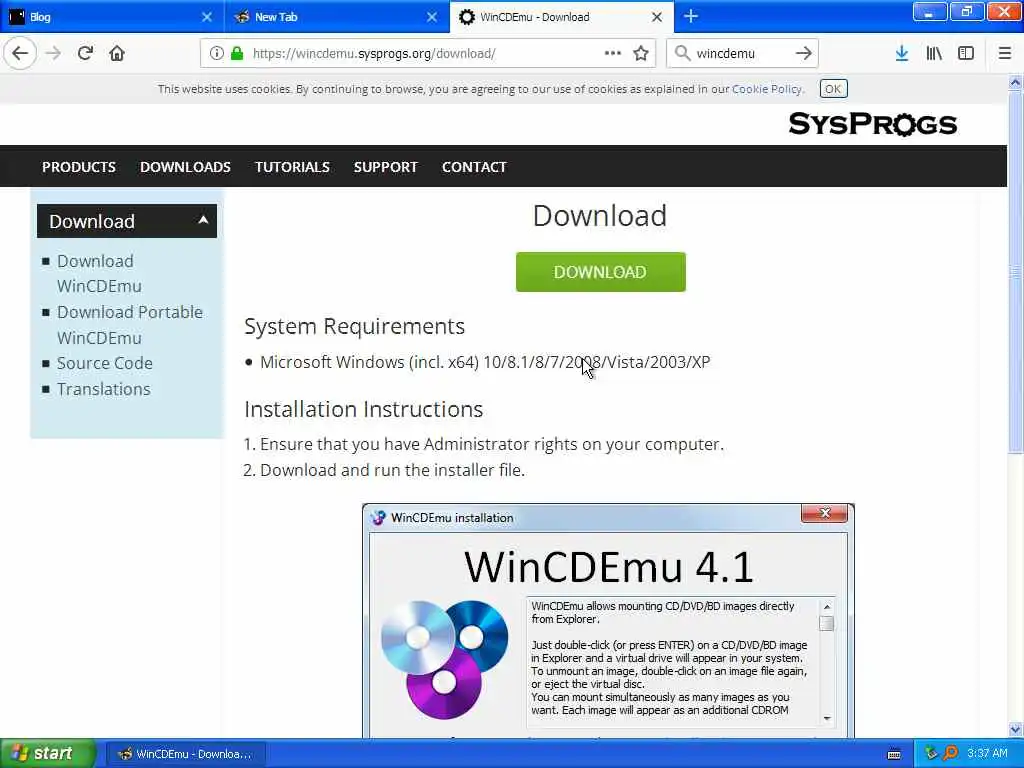This screenshot has width=1024, height=768.
Task: Click the Microsoft Windows requirements line
Action: pos(485,362)
